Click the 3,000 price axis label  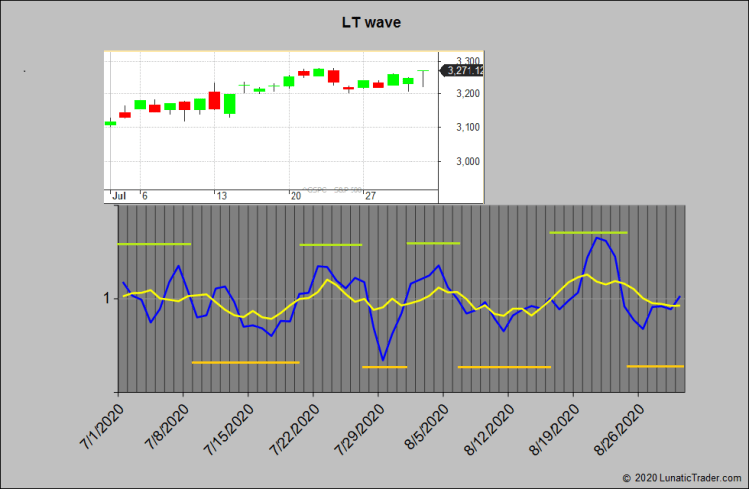pyautogui.click(x=465, y=161)
